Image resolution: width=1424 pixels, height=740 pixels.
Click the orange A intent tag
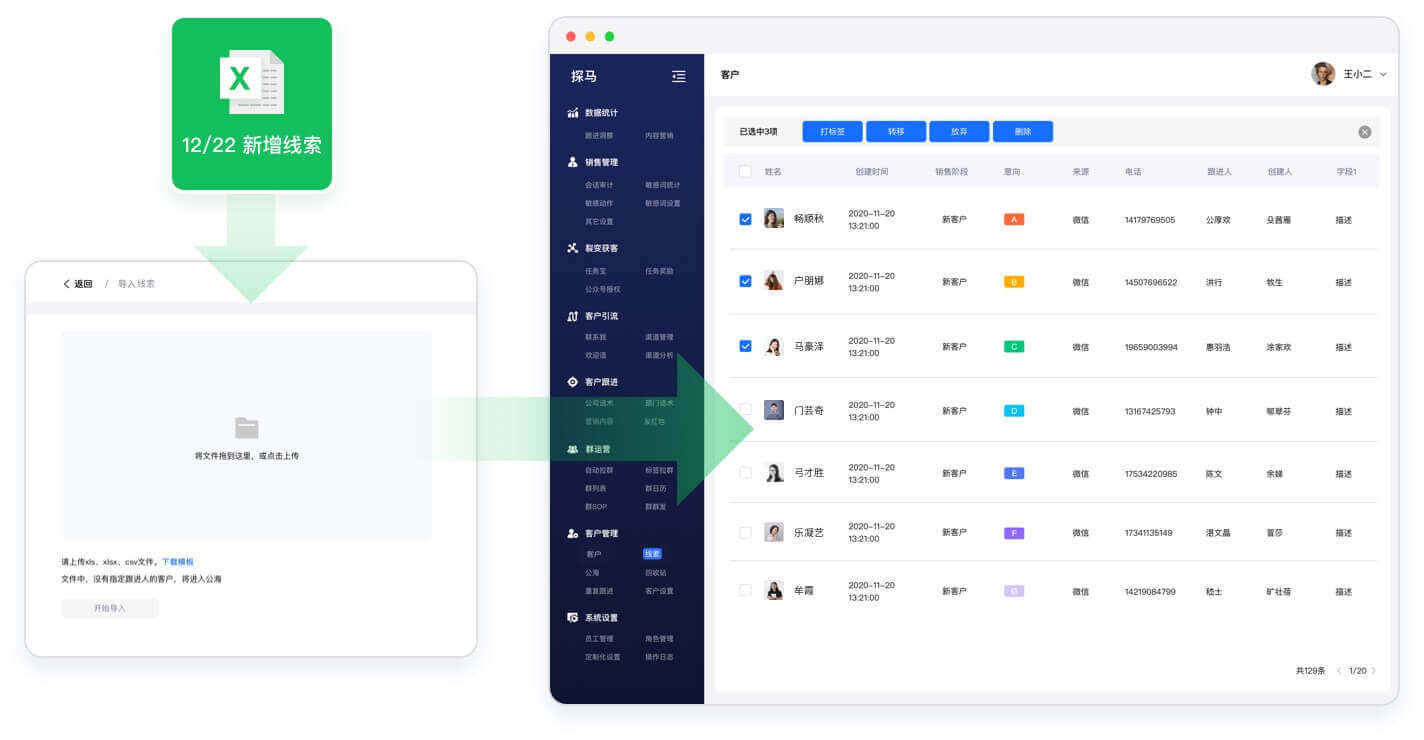point(1014,219)
